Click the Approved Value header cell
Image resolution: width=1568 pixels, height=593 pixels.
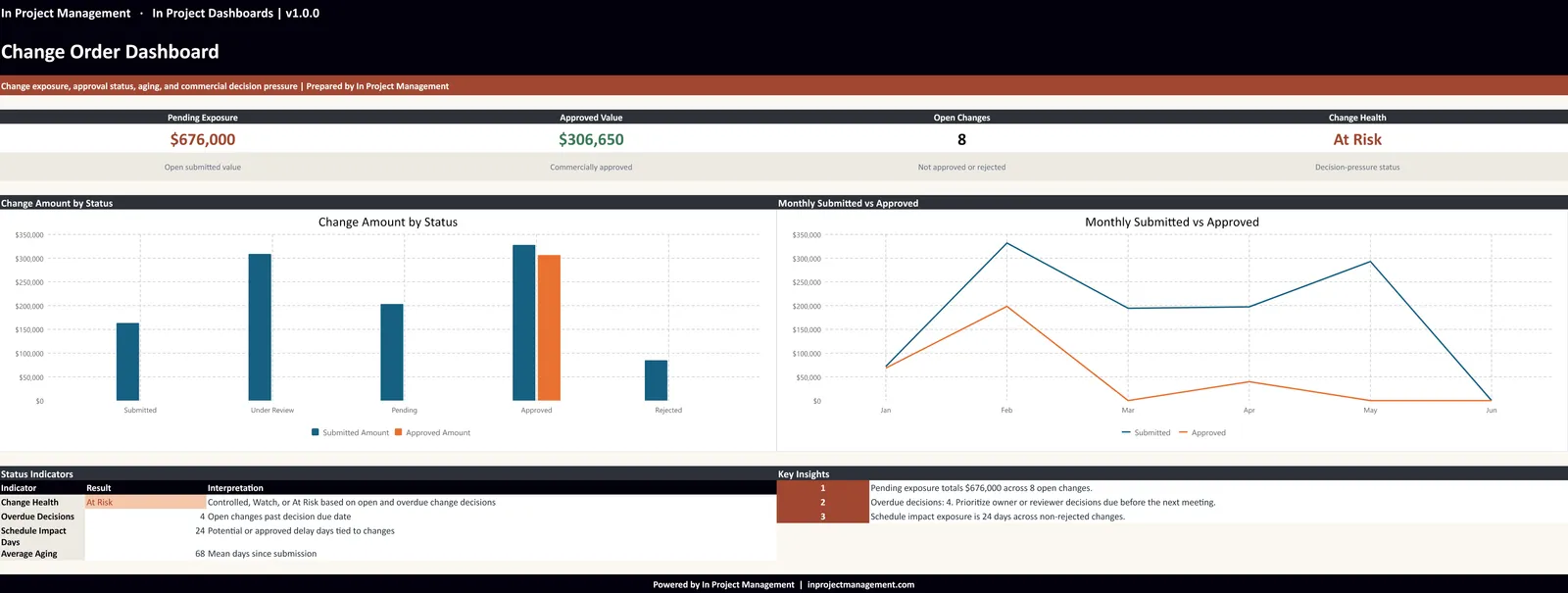click(591, 118)
